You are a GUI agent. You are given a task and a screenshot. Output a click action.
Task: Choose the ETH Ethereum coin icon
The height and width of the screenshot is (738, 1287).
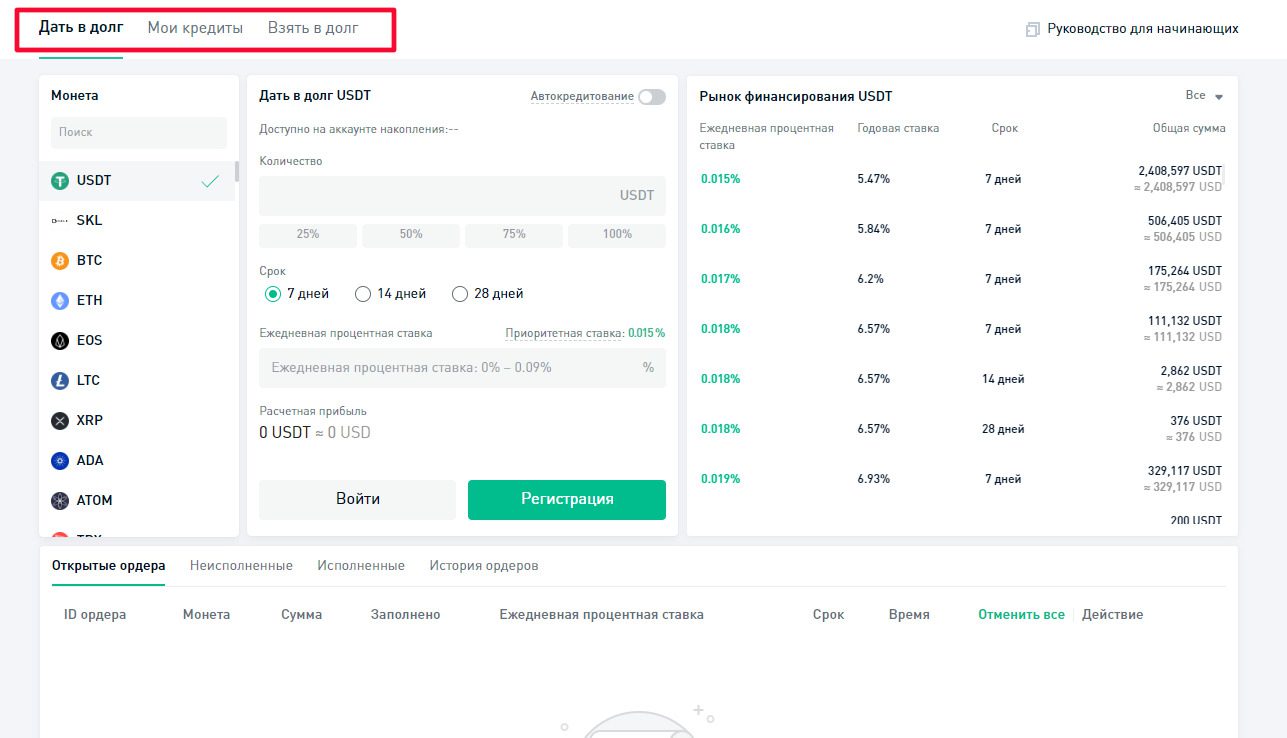[60, 301]
